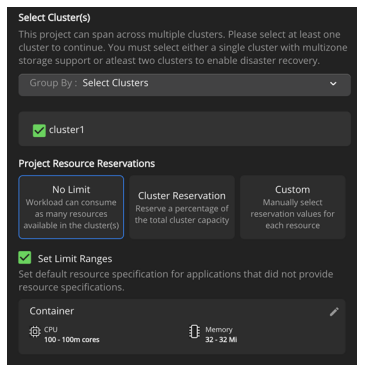The width and height of the screenshot is (365, 373).
Task: Click the CPU chip icon
Action: point(35,332)
